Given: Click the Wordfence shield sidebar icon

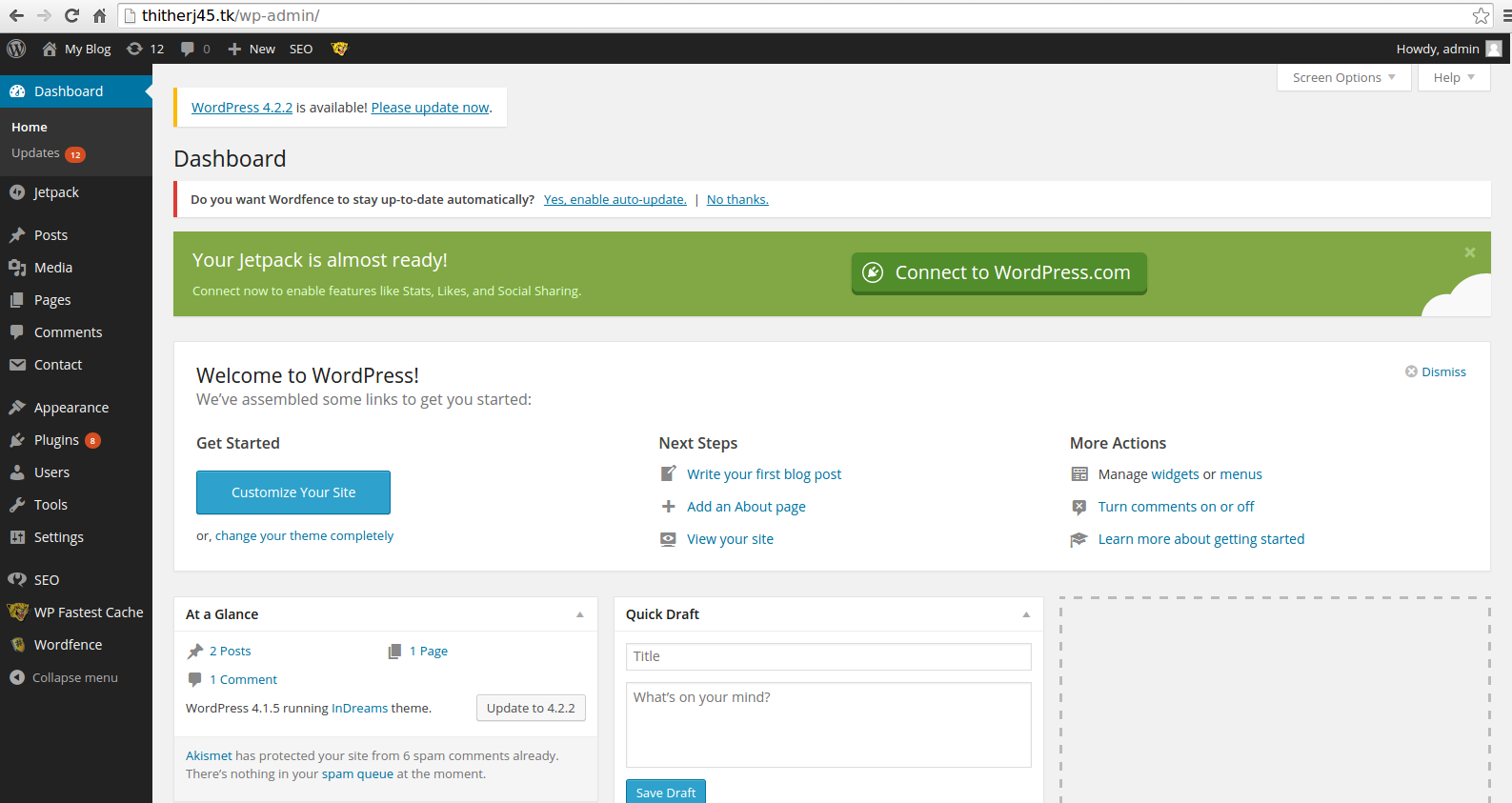Looking at the screenshot, I should coord(17,645).
